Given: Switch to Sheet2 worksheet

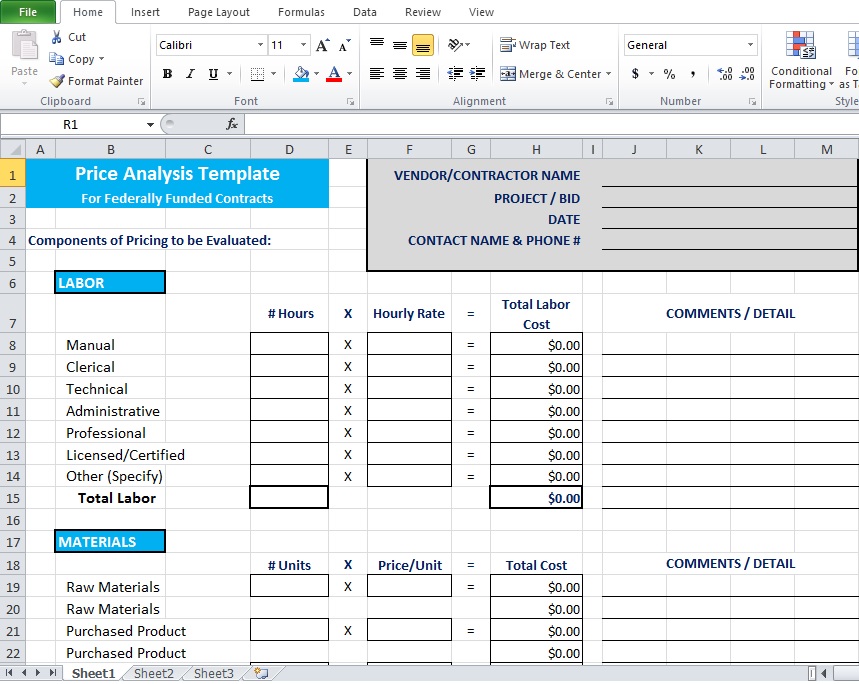Looking at the screenshot, I should click(x=154, y=673).
